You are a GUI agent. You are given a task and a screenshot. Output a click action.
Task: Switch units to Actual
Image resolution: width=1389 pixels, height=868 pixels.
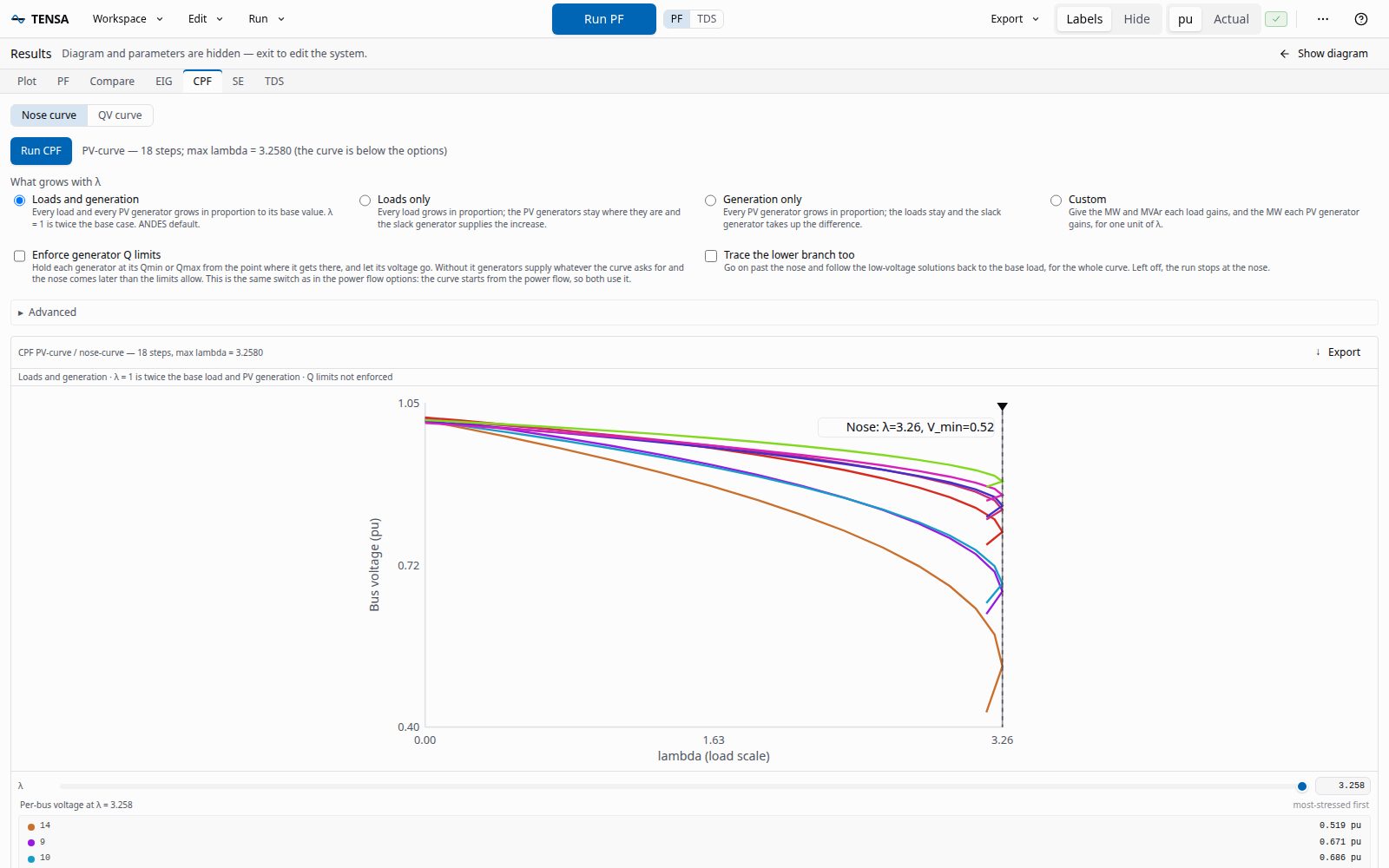pos(1231,19)
